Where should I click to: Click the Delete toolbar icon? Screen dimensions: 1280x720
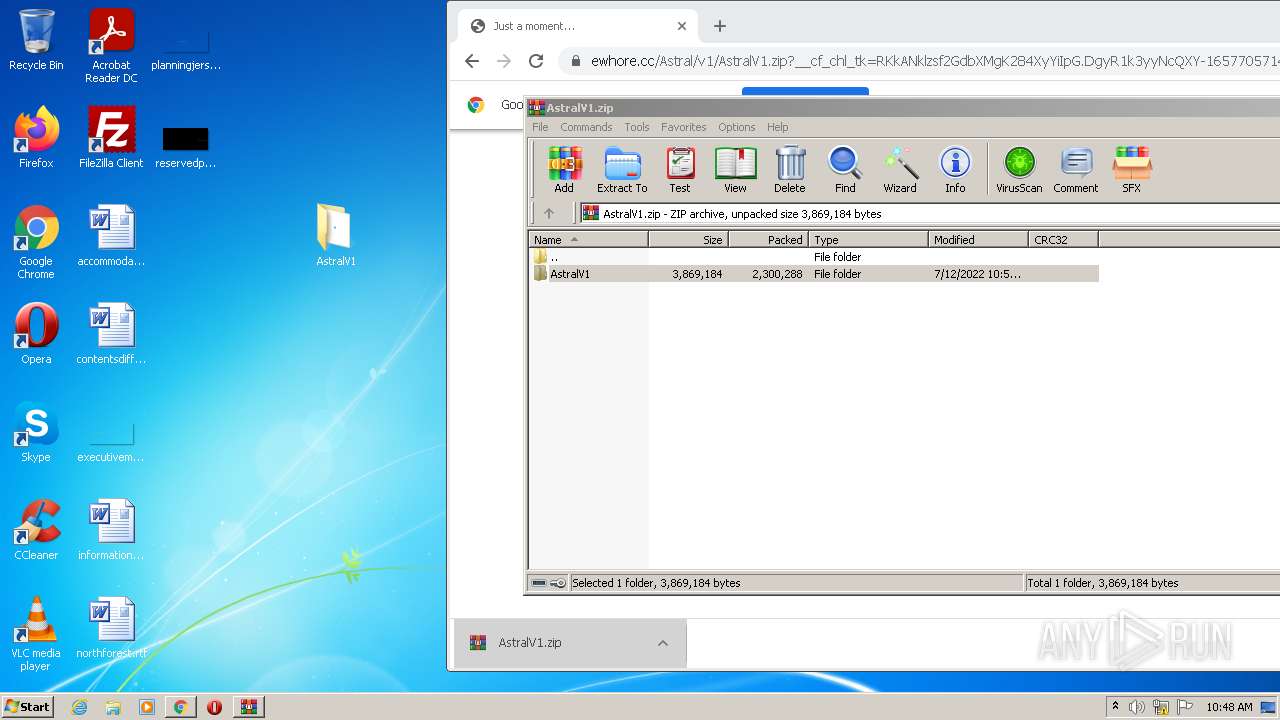[789, 169]
